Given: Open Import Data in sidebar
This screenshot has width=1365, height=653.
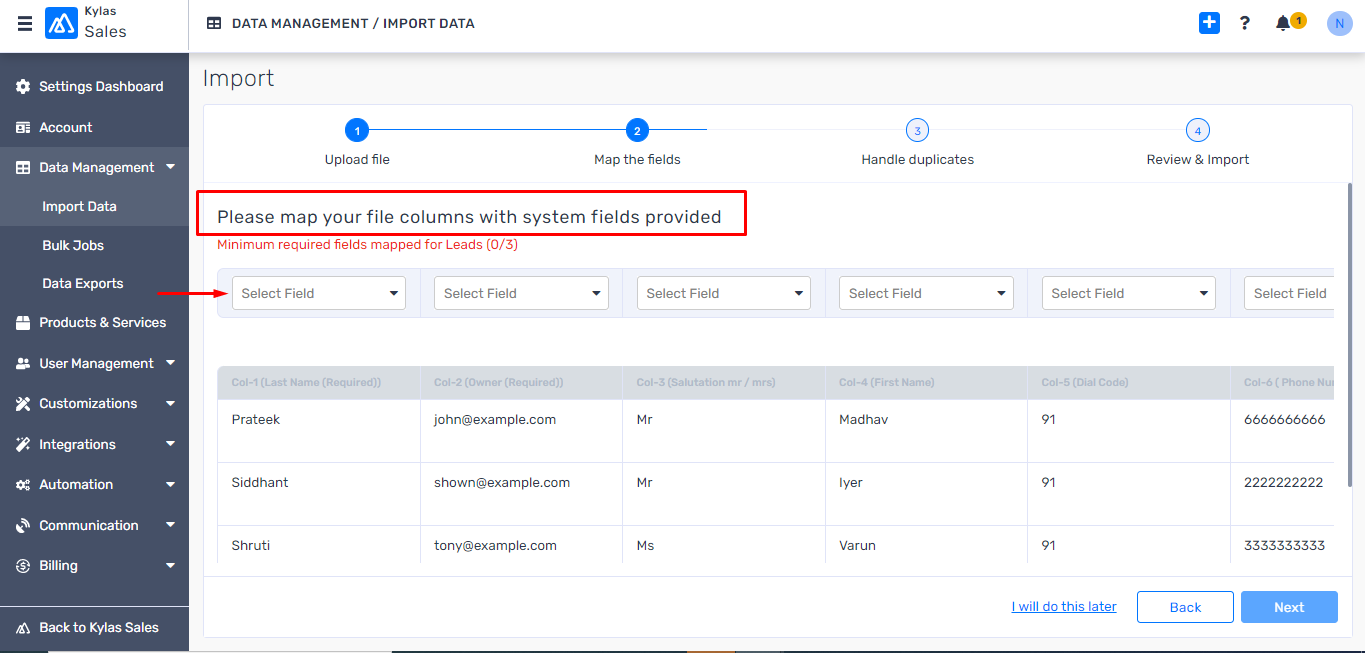Looking at the screenshot, I should coord(79,207).
